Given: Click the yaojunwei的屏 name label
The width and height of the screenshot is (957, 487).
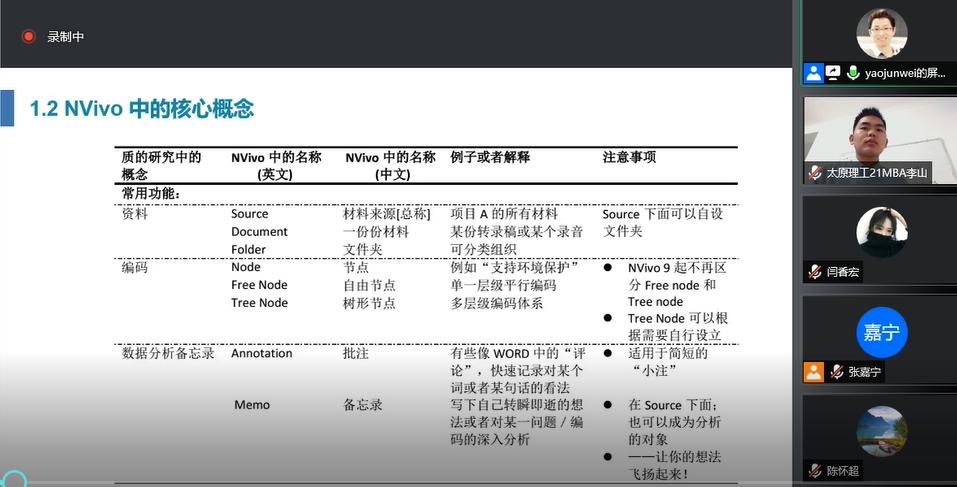Looking at the screenshot, I should click(905, 74).
